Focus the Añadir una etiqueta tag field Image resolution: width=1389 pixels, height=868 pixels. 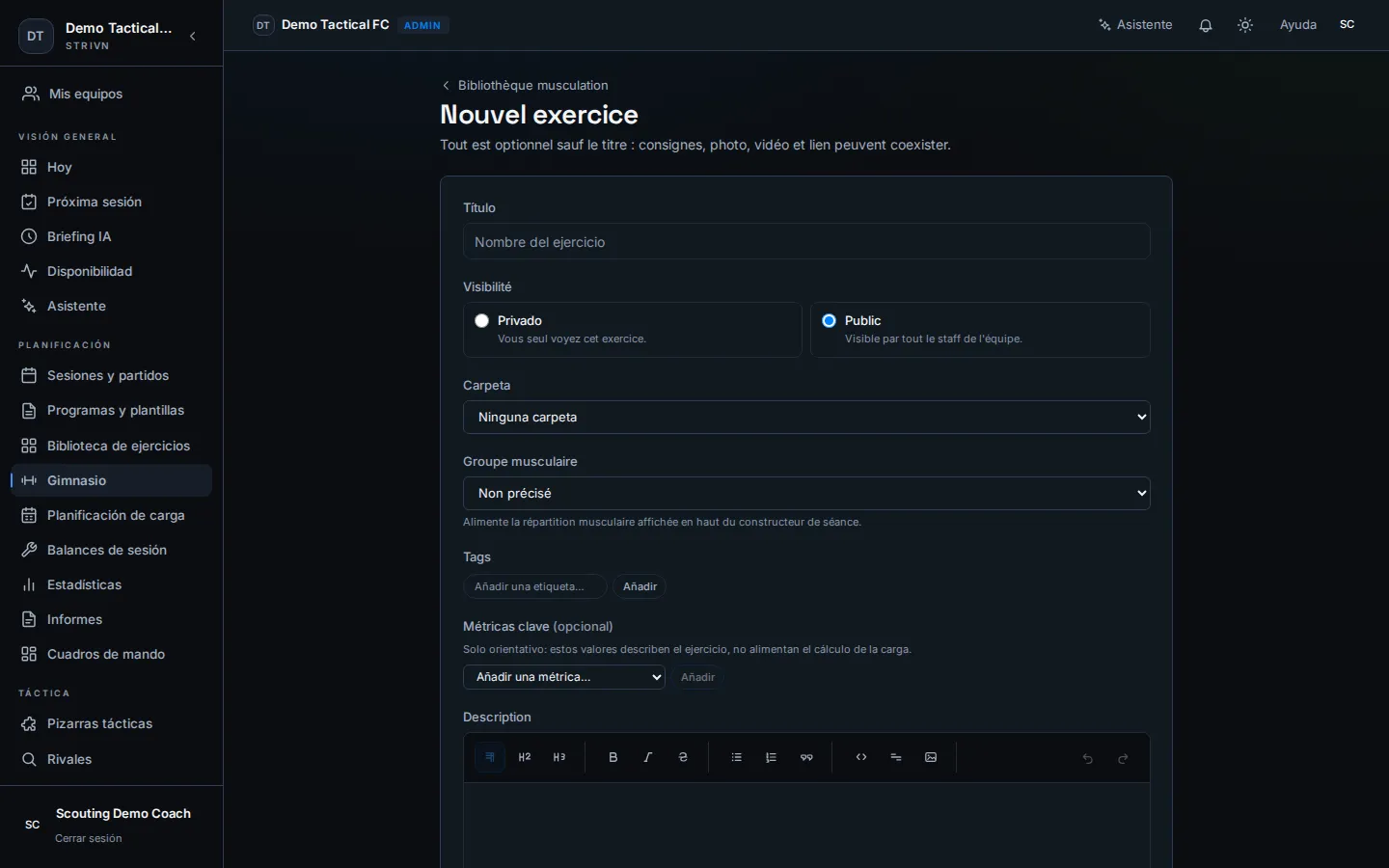coord(535,586)
